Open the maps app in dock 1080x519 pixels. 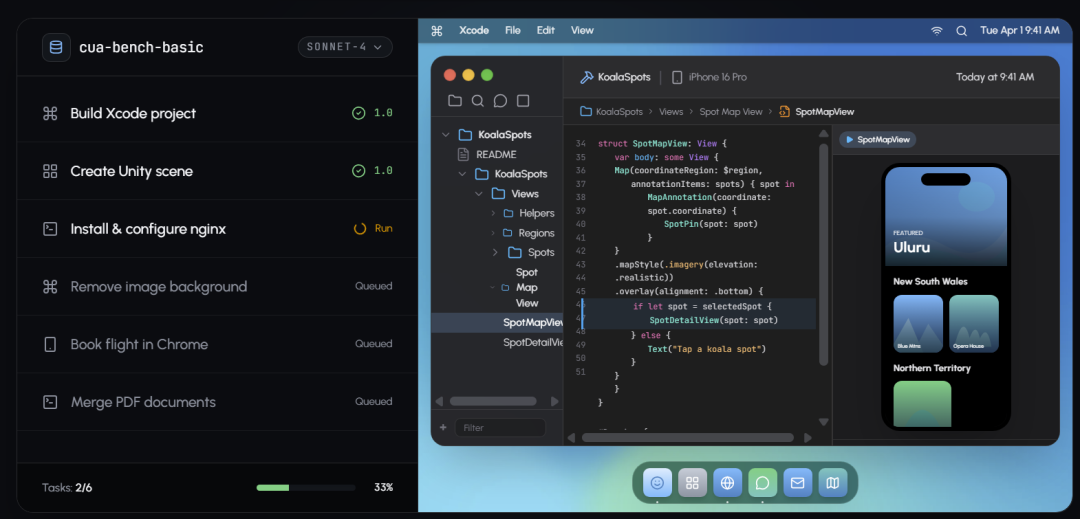coord(833,483)
